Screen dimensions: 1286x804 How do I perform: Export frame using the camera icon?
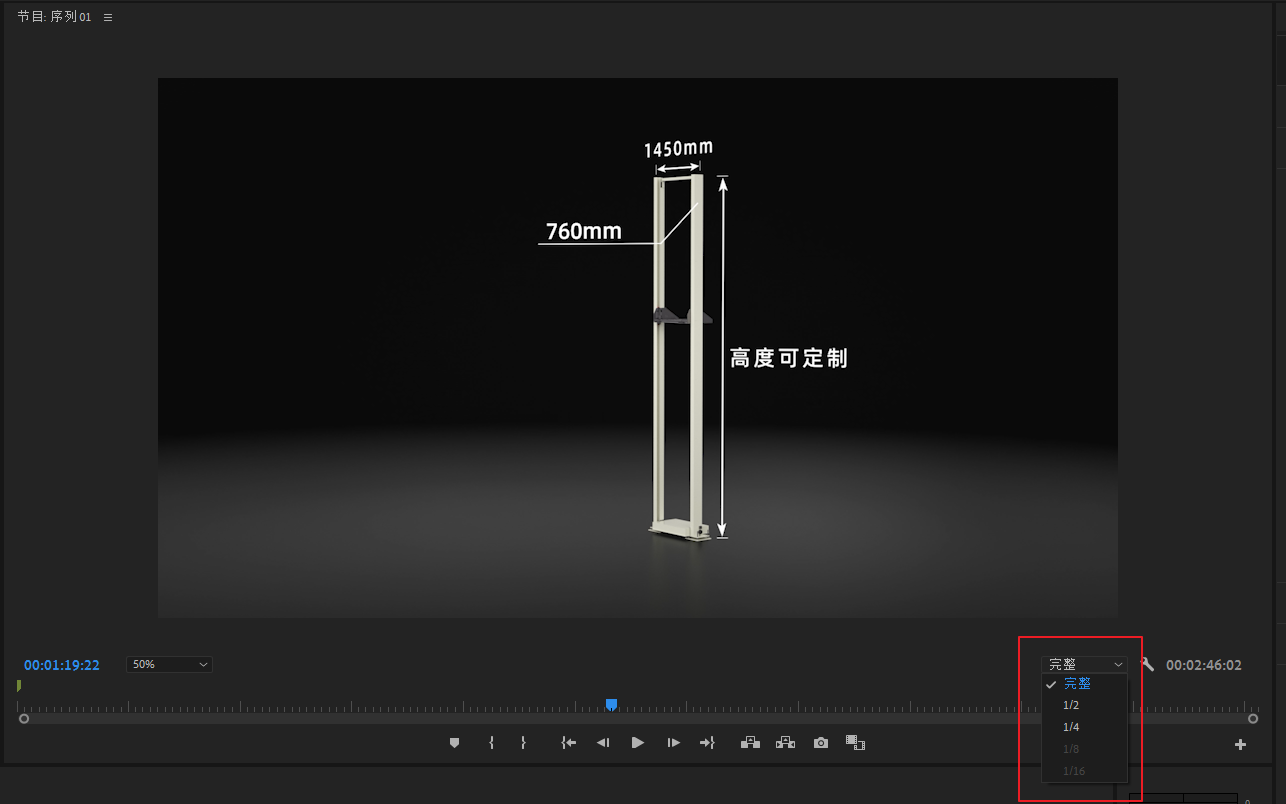821,743
